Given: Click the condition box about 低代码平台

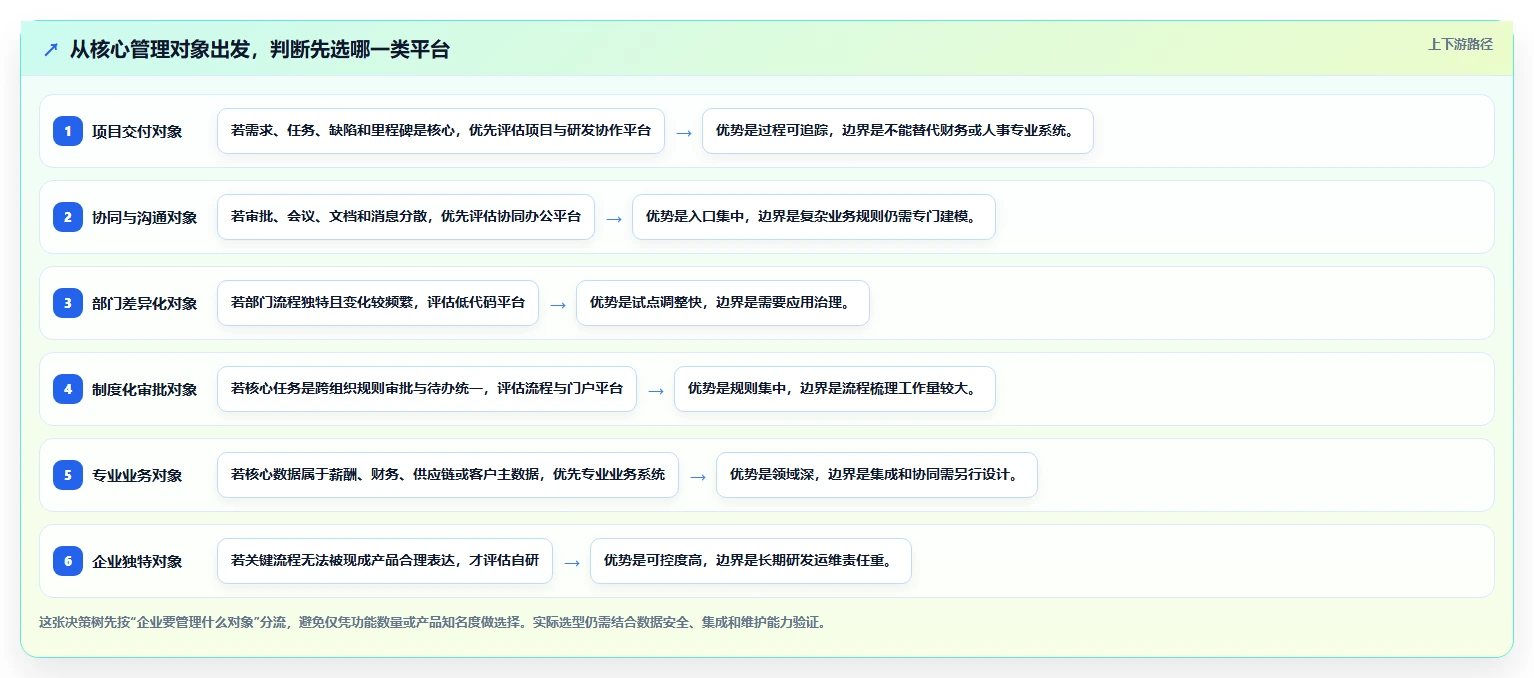Looking at the screenshot, I should (378, 303).
